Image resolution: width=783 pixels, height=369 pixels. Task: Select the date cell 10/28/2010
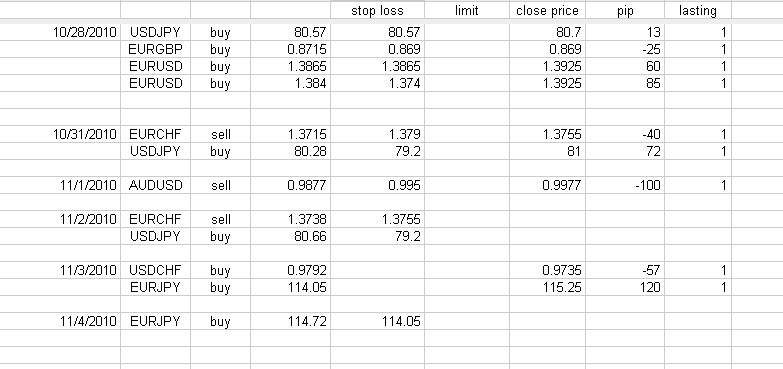[x=60, y=33]
